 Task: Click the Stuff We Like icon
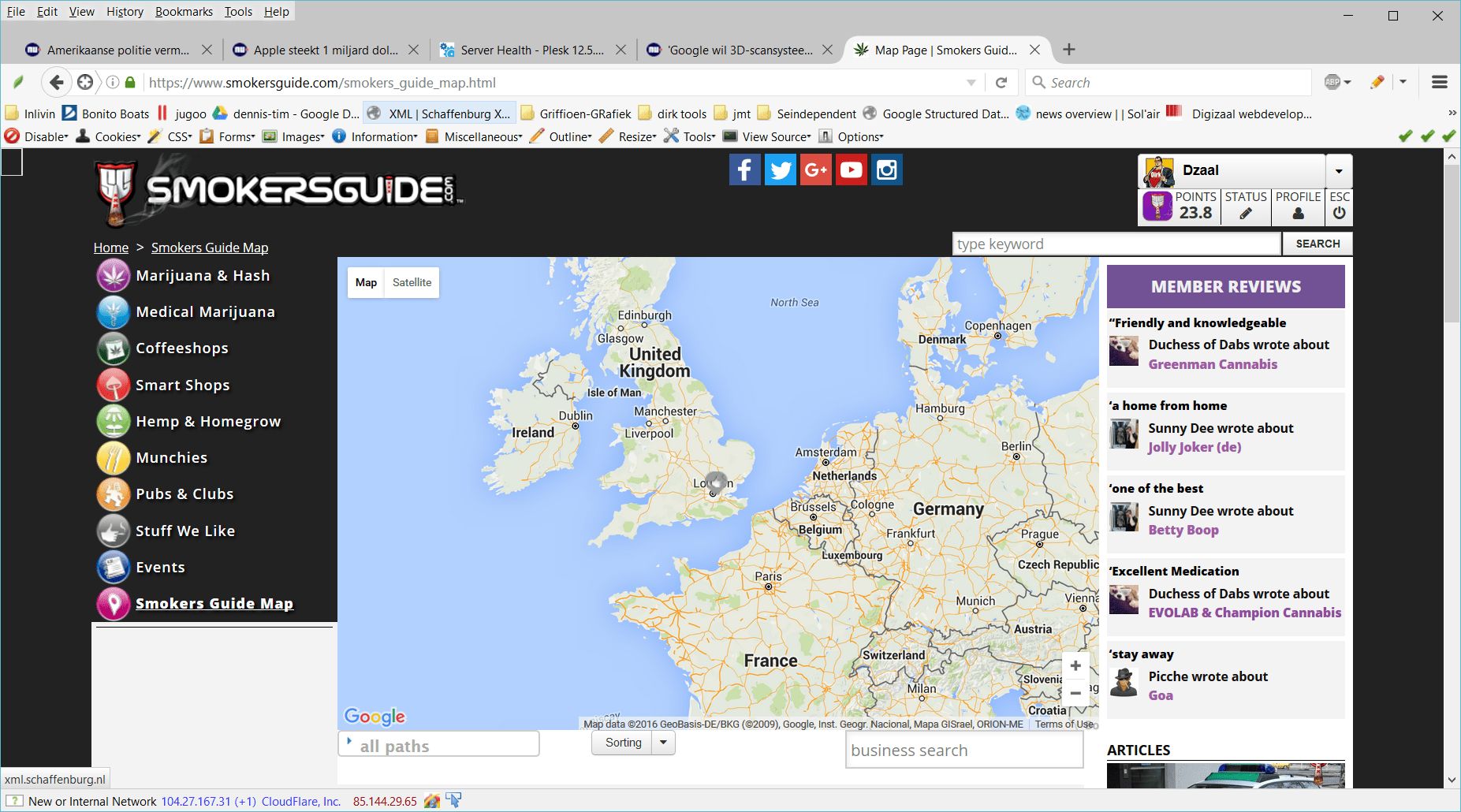pyautogui.click(x=114, y=531)
